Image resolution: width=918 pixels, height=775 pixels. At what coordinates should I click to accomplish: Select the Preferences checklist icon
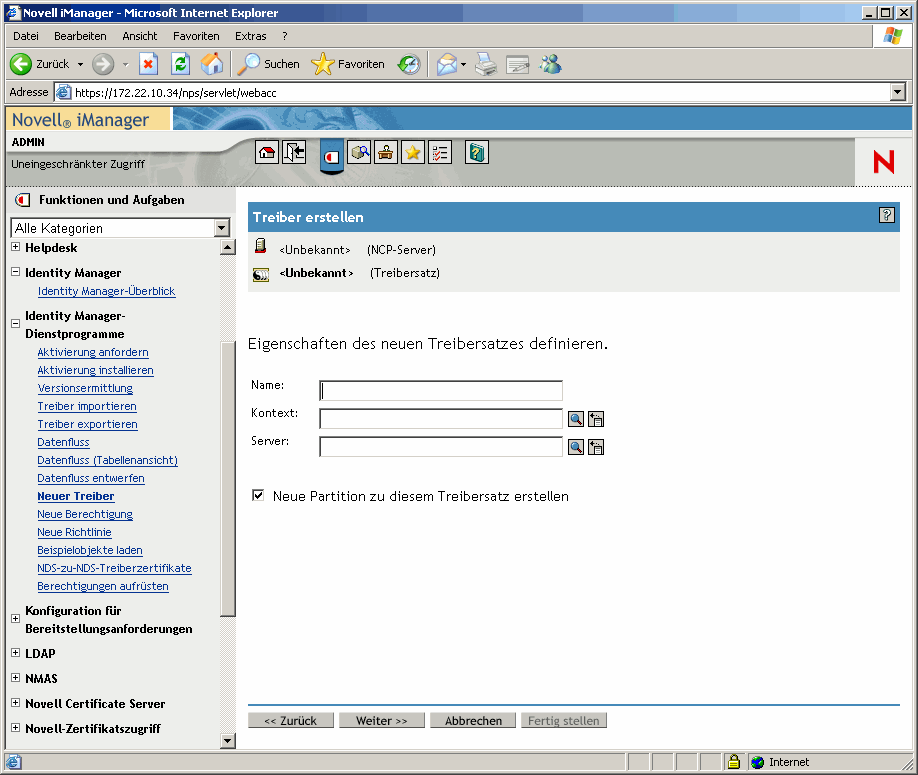[439, 152]
